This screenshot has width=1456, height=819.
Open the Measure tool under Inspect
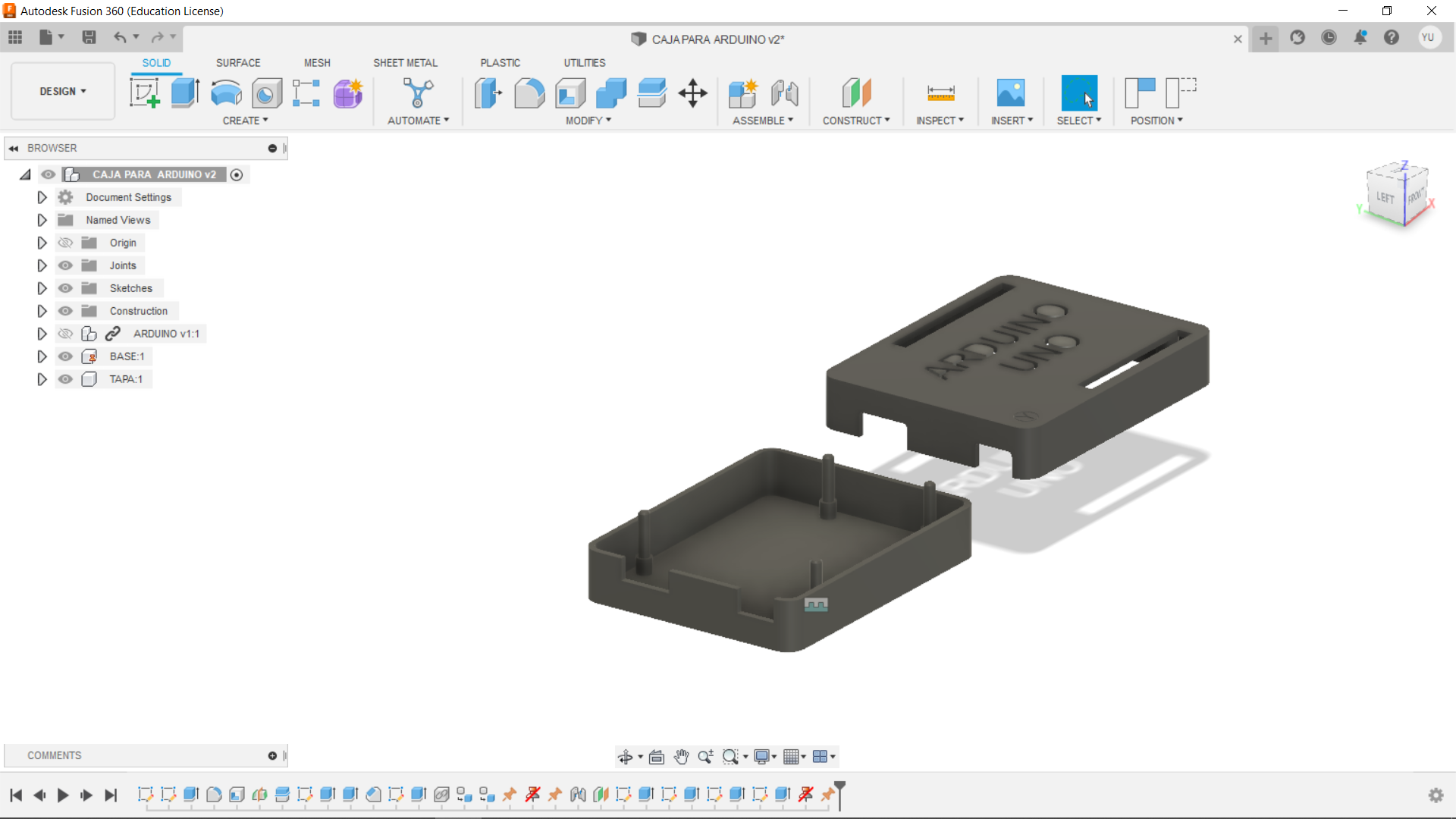[940, 93]
